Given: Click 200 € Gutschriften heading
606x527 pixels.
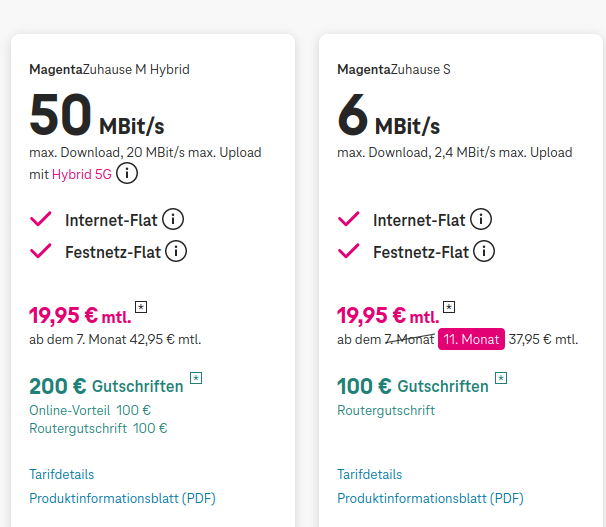Looking at the screenshot, I should coord(107,386).
